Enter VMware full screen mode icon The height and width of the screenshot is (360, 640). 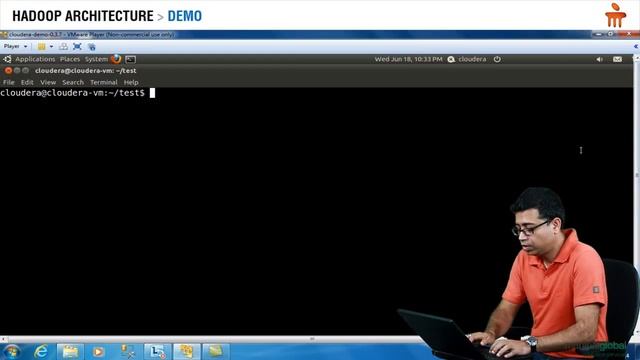pos(77,47)
